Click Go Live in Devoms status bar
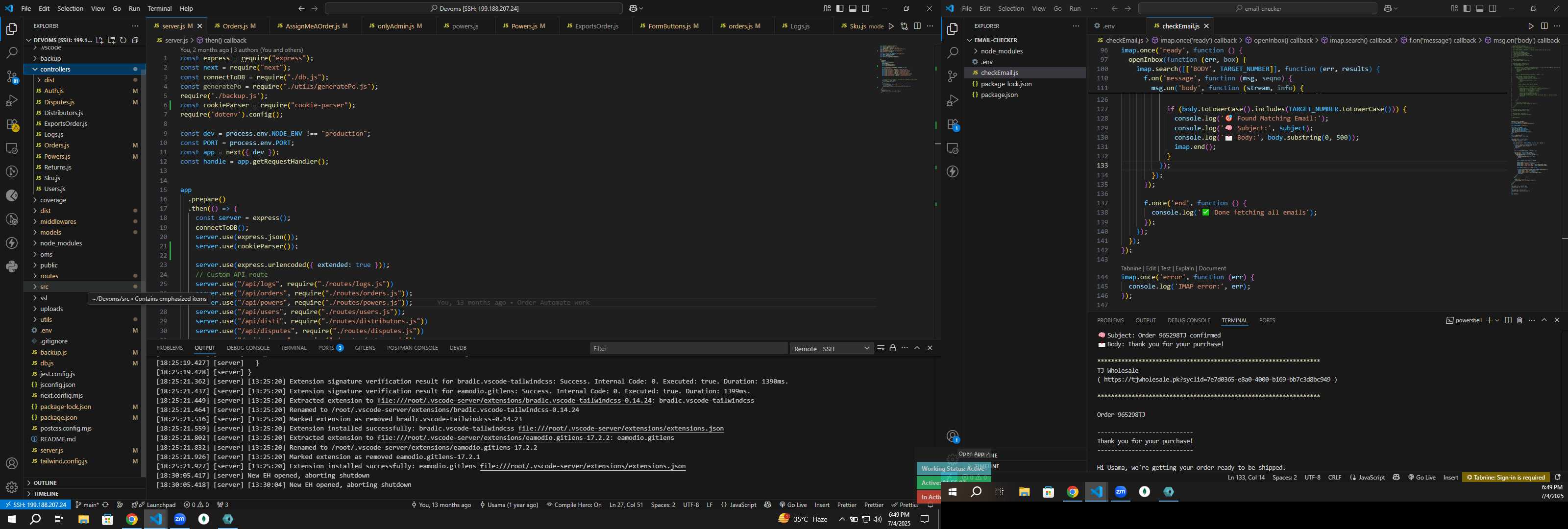Viewport: 1568px width, 529px height. (x=792, y=505)
